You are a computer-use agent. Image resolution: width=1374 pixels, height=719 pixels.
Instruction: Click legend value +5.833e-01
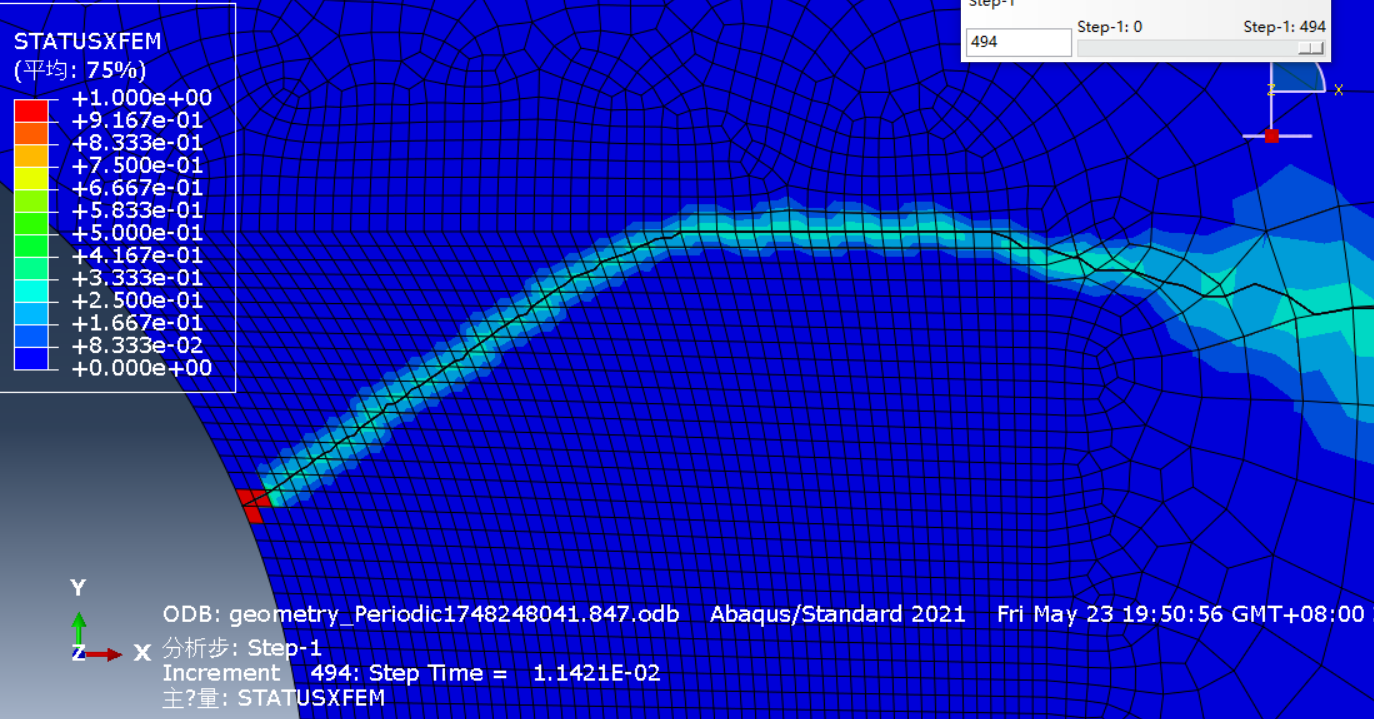point(138,210)
